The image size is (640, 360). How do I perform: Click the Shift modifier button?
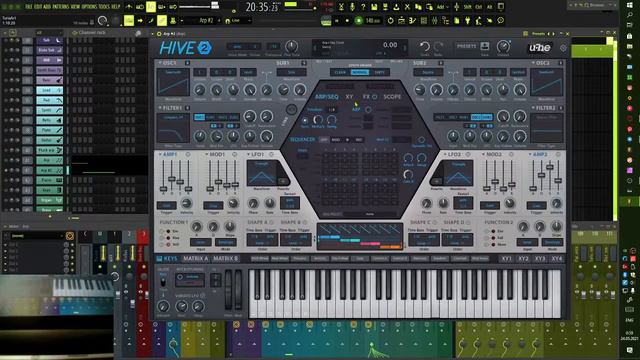click(467, 7)
